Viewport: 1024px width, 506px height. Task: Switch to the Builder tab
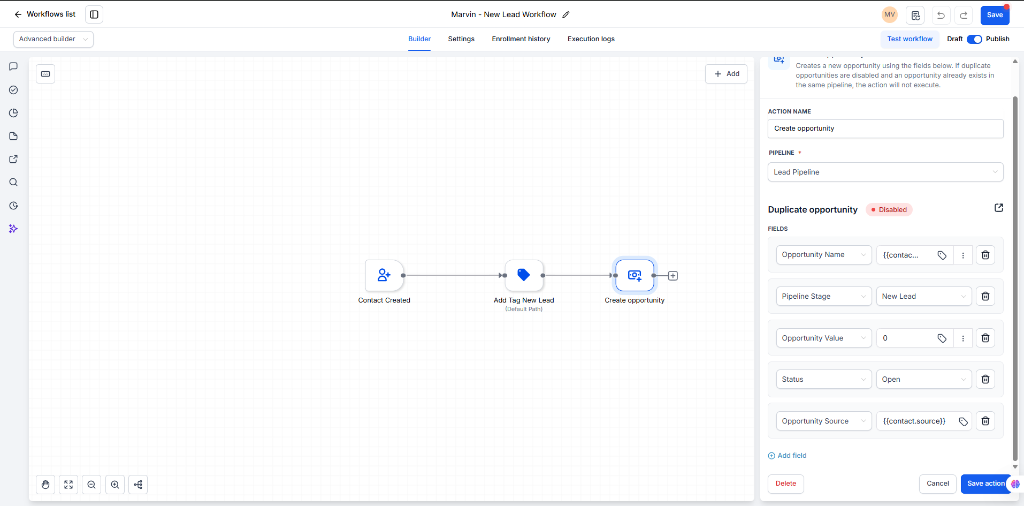click(419, 39)
